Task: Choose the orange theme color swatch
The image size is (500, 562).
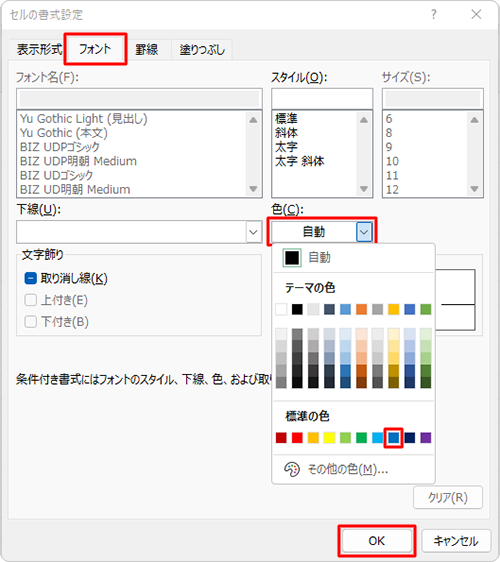Action: click(x=361, y=309)
